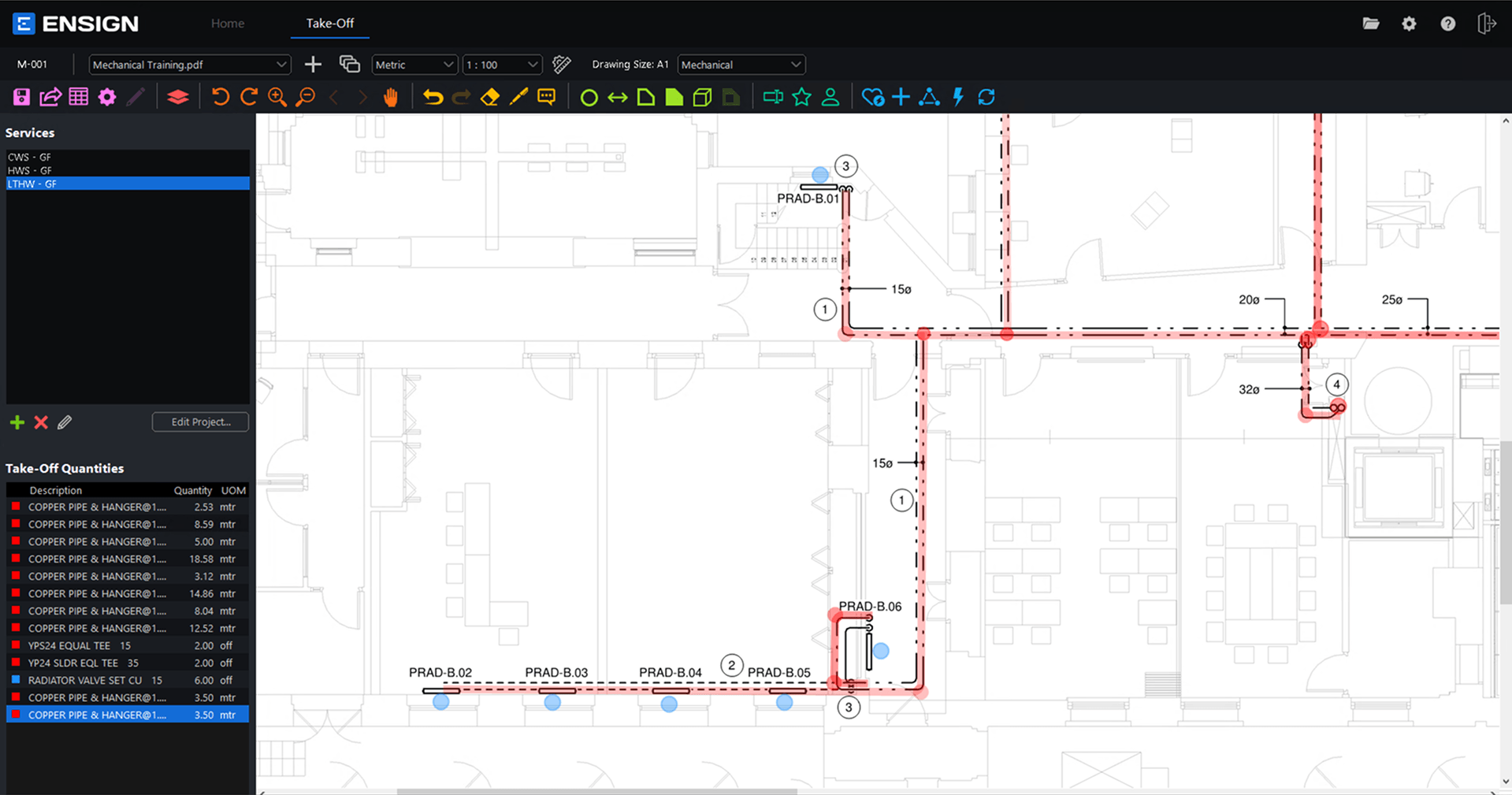Viewport: 1512px width, 795px height.
Task: Open the red layers stack icon
Action: point(178,97)
